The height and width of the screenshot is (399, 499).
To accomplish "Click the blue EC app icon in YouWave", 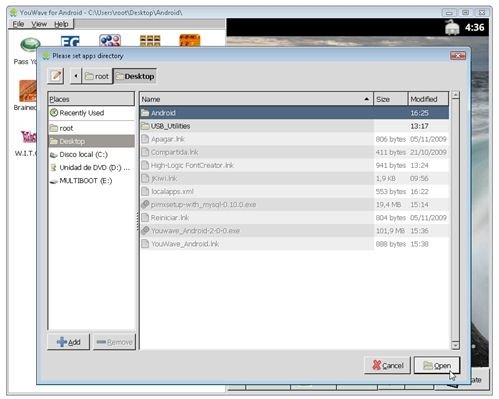I will (x=70, y=41).
